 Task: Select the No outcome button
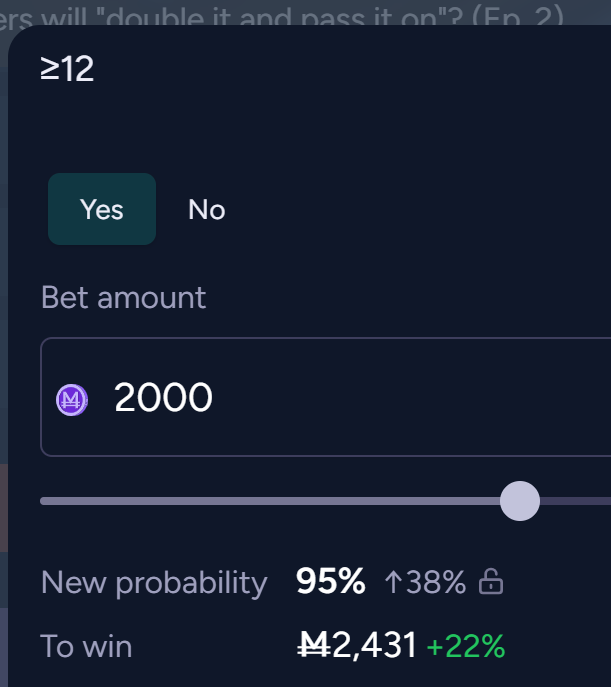click(x=206, y=209)
